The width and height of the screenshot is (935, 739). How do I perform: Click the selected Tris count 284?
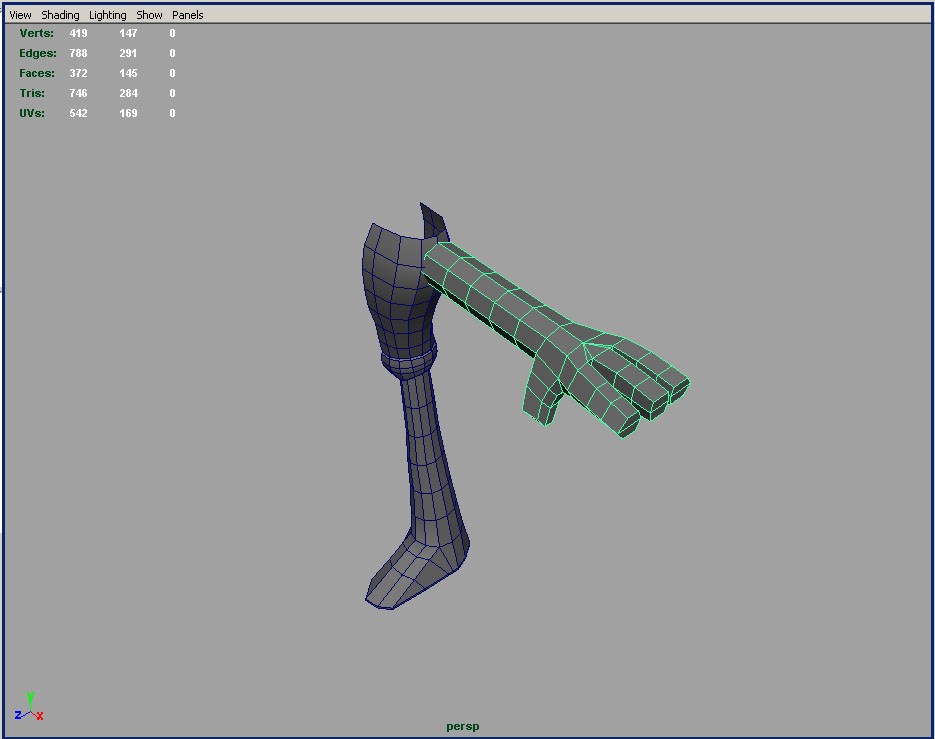pos(128,93)
